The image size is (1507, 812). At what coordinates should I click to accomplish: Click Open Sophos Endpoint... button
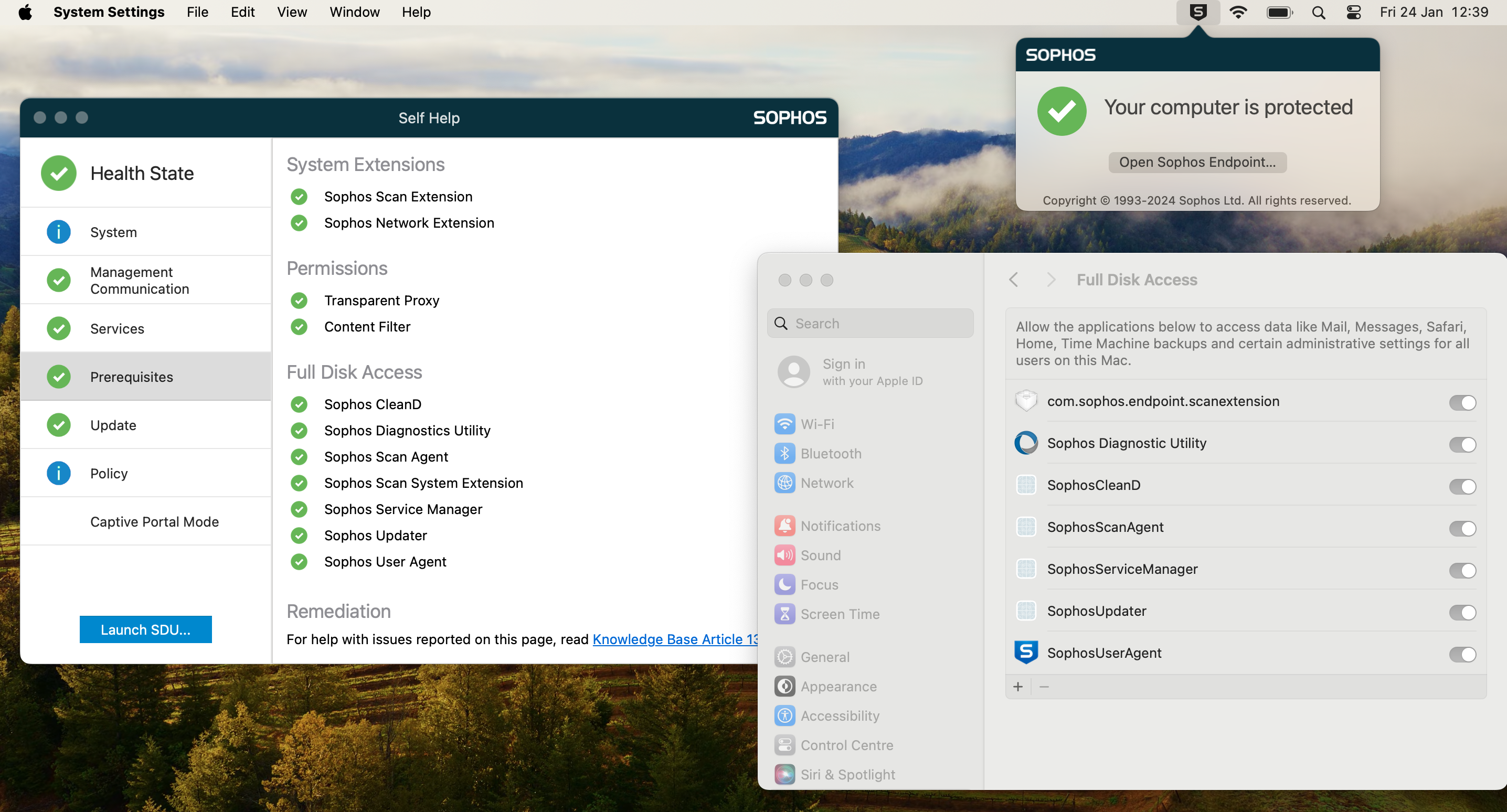(x=1197, y=162)
